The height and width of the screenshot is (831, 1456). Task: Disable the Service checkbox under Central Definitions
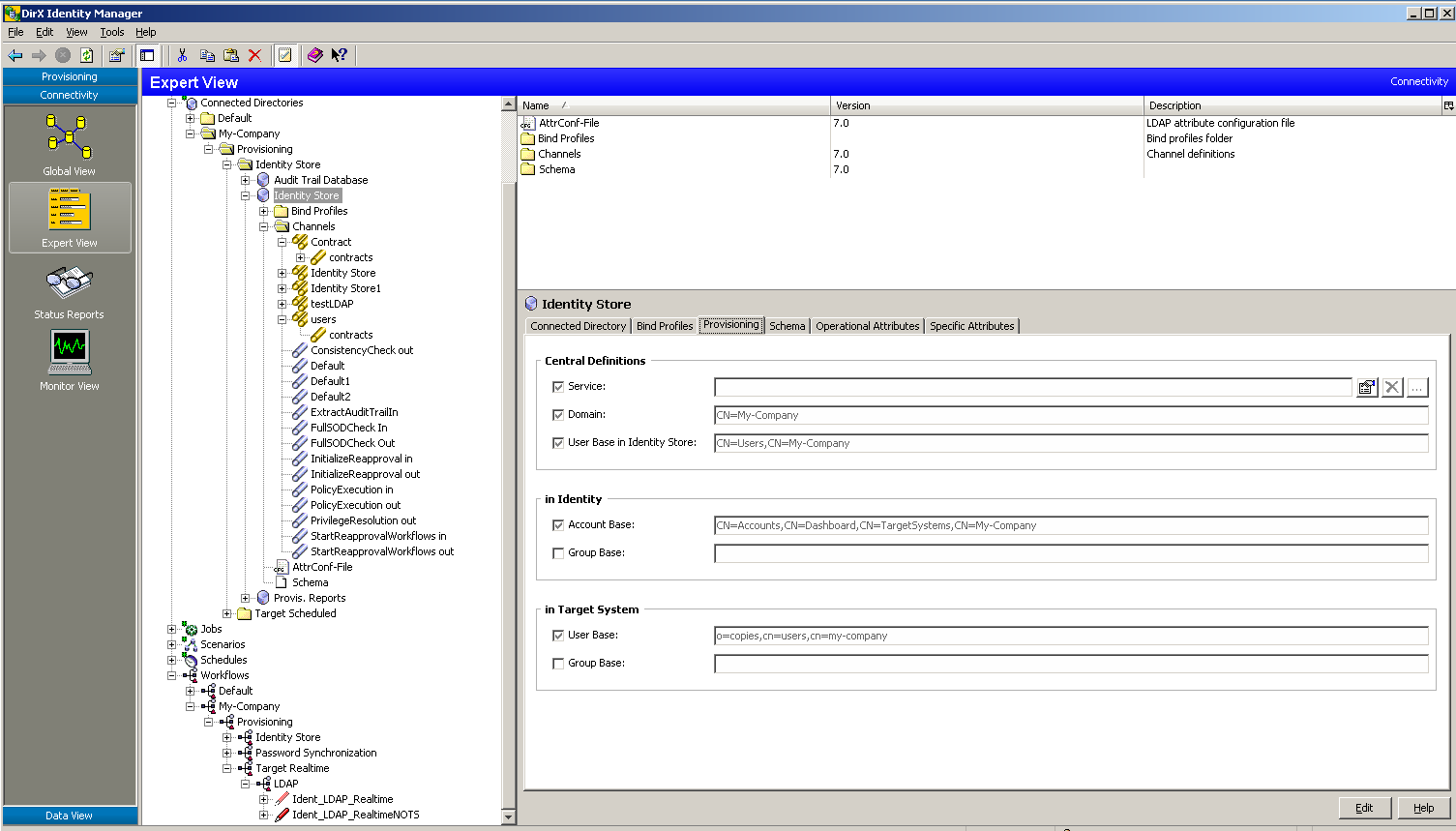(558, 386)
